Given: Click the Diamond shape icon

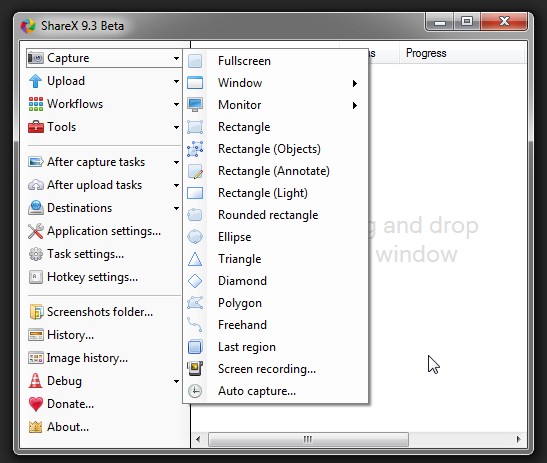Looking at the screenshot, I should 195,281.
